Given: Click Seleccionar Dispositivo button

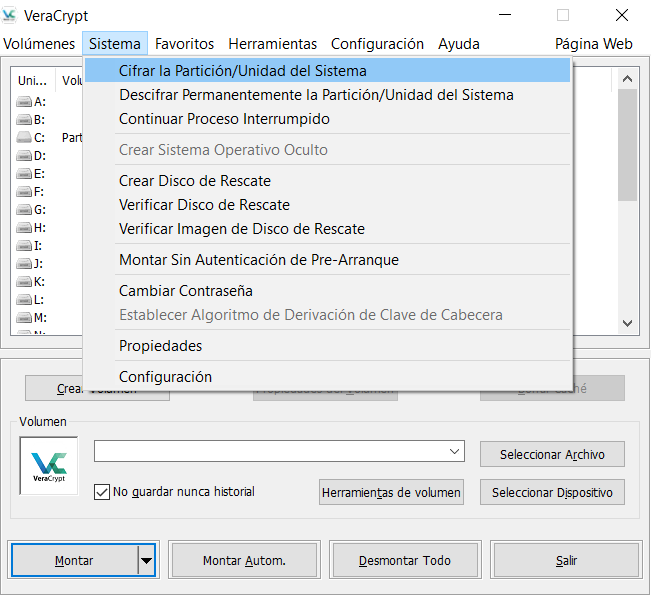Looking at the screenshot, I should click(552, 492).
